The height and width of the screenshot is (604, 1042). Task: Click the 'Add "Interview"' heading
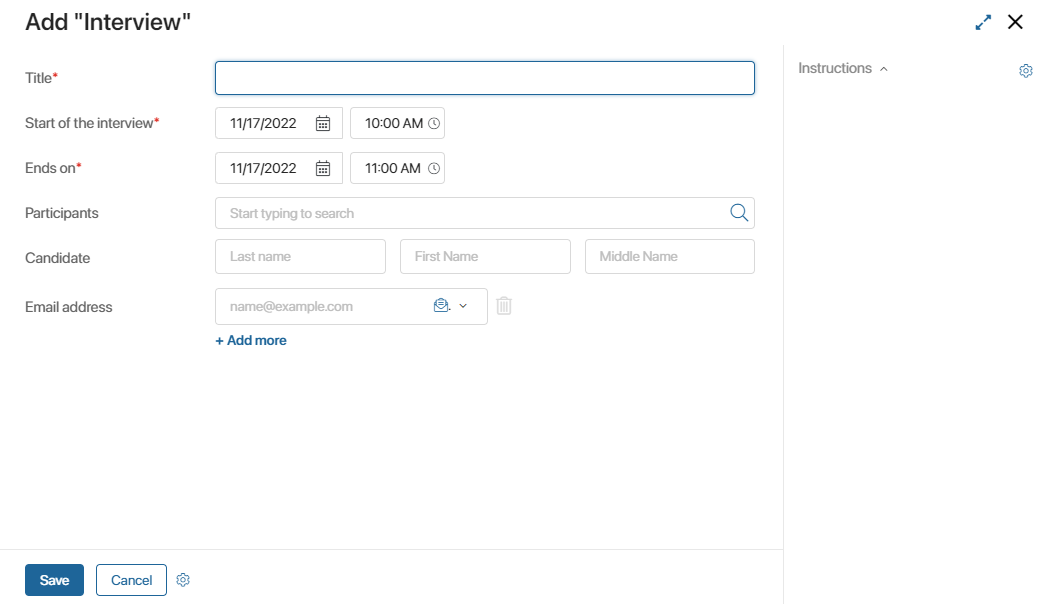pyautogui.click(x=108, y=22)
